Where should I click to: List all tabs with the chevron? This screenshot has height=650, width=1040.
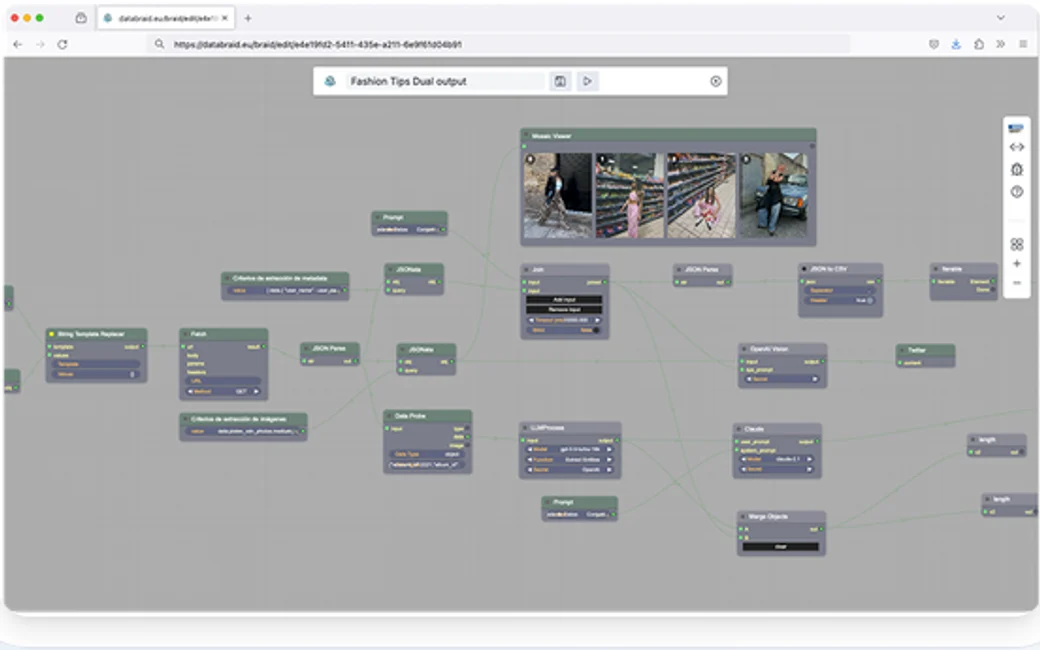click(1001, 18)
